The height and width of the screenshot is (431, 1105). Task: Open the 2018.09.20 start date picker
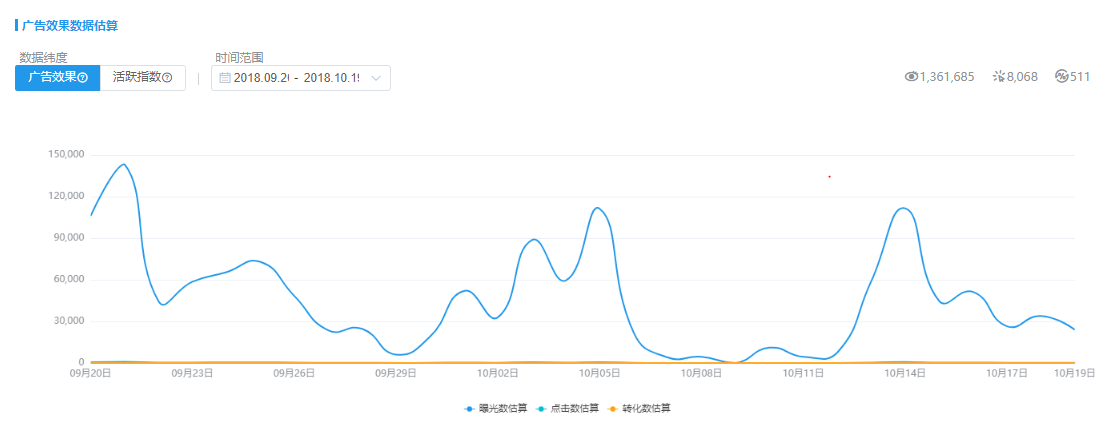[x=261, y=78]
